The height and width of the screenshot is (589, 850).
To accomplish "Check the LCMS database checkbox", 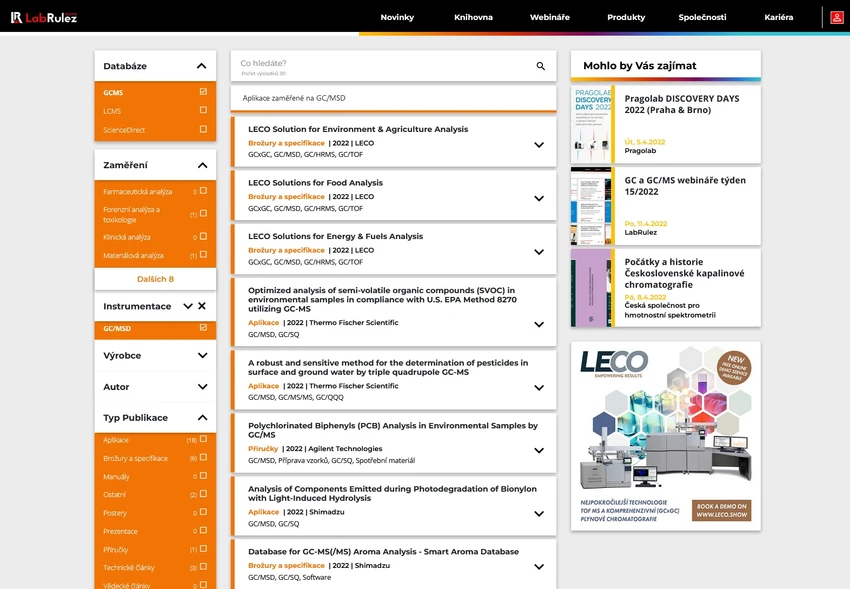I will (x=203, y=111).
